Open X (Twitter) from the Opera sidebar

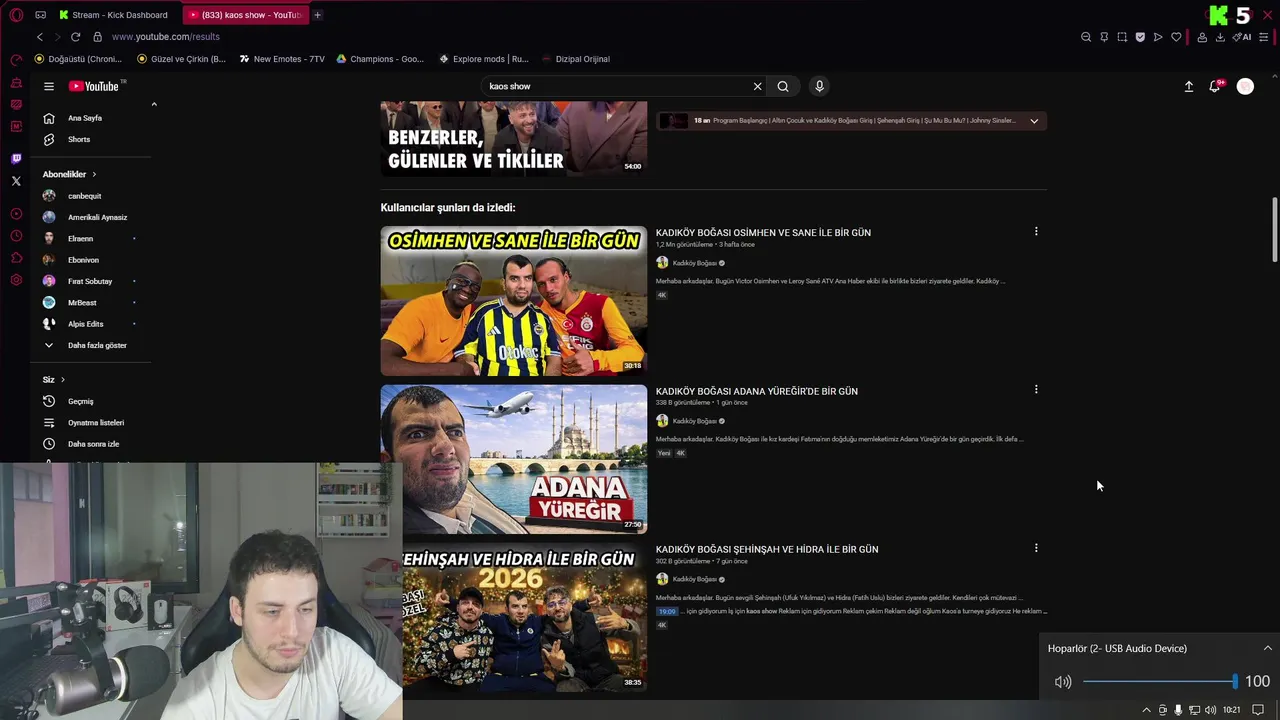pos(16,181)
